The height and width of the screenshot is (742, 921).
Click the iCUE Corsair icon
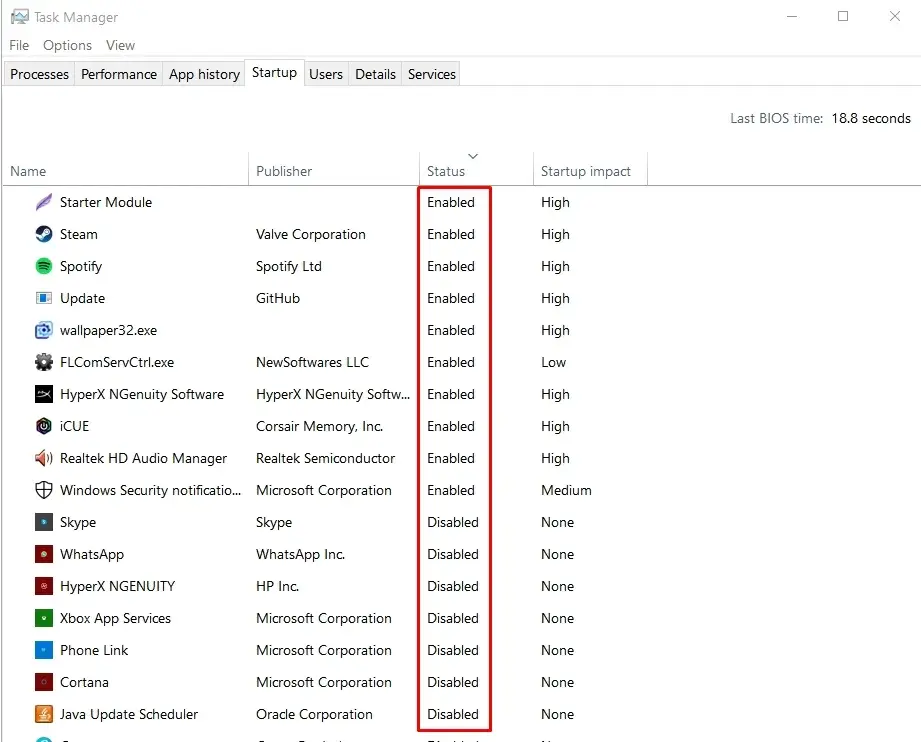click(43, 426)
